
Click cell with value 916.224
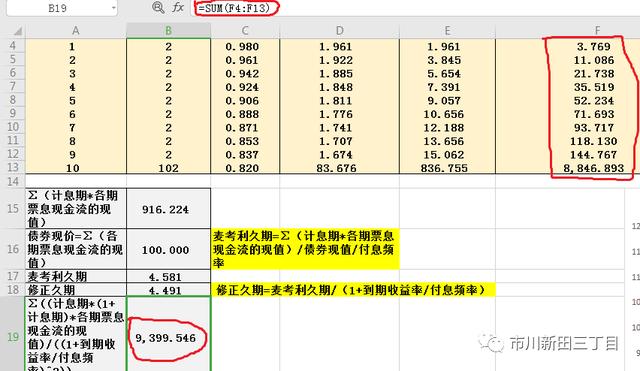169,209
